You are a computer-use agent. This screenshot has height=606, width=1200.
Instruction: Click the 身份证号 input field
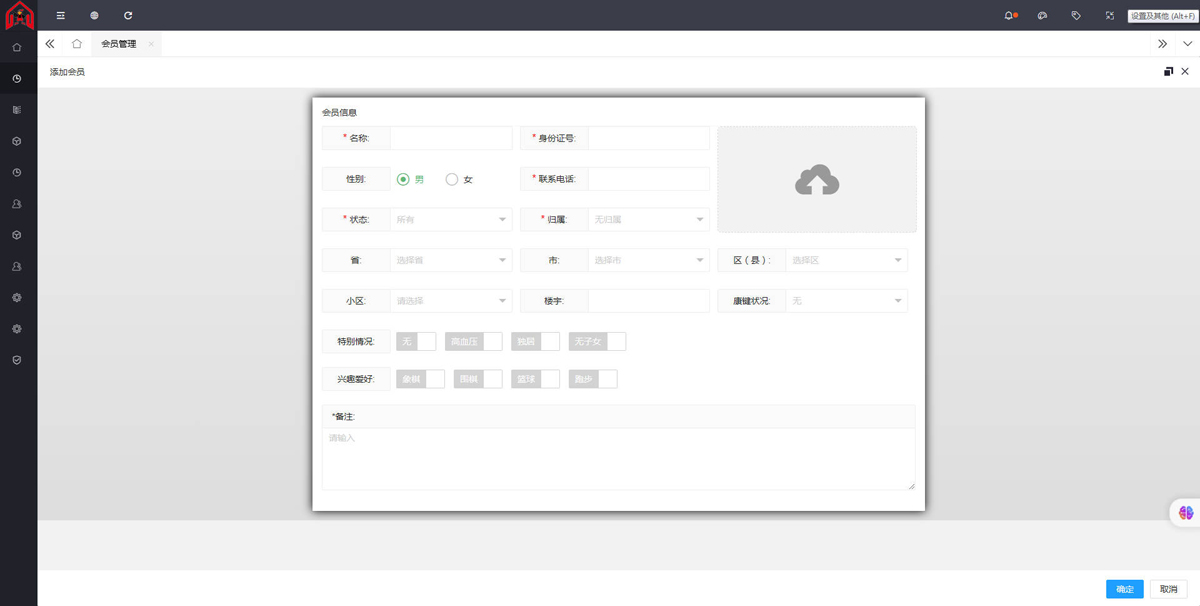(x=648, y=138)
